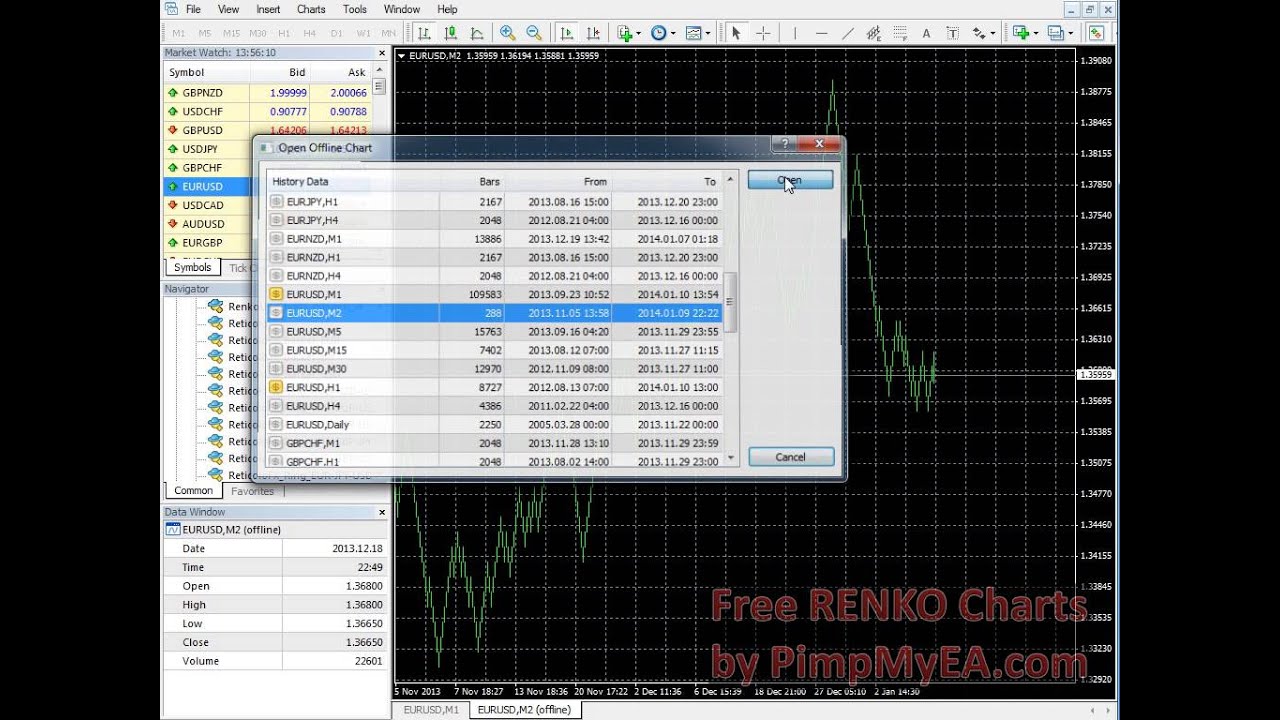Select EURUSD,Daily row in History Data
Viewport: 1280px width, 720px height.
click(494, 424)
